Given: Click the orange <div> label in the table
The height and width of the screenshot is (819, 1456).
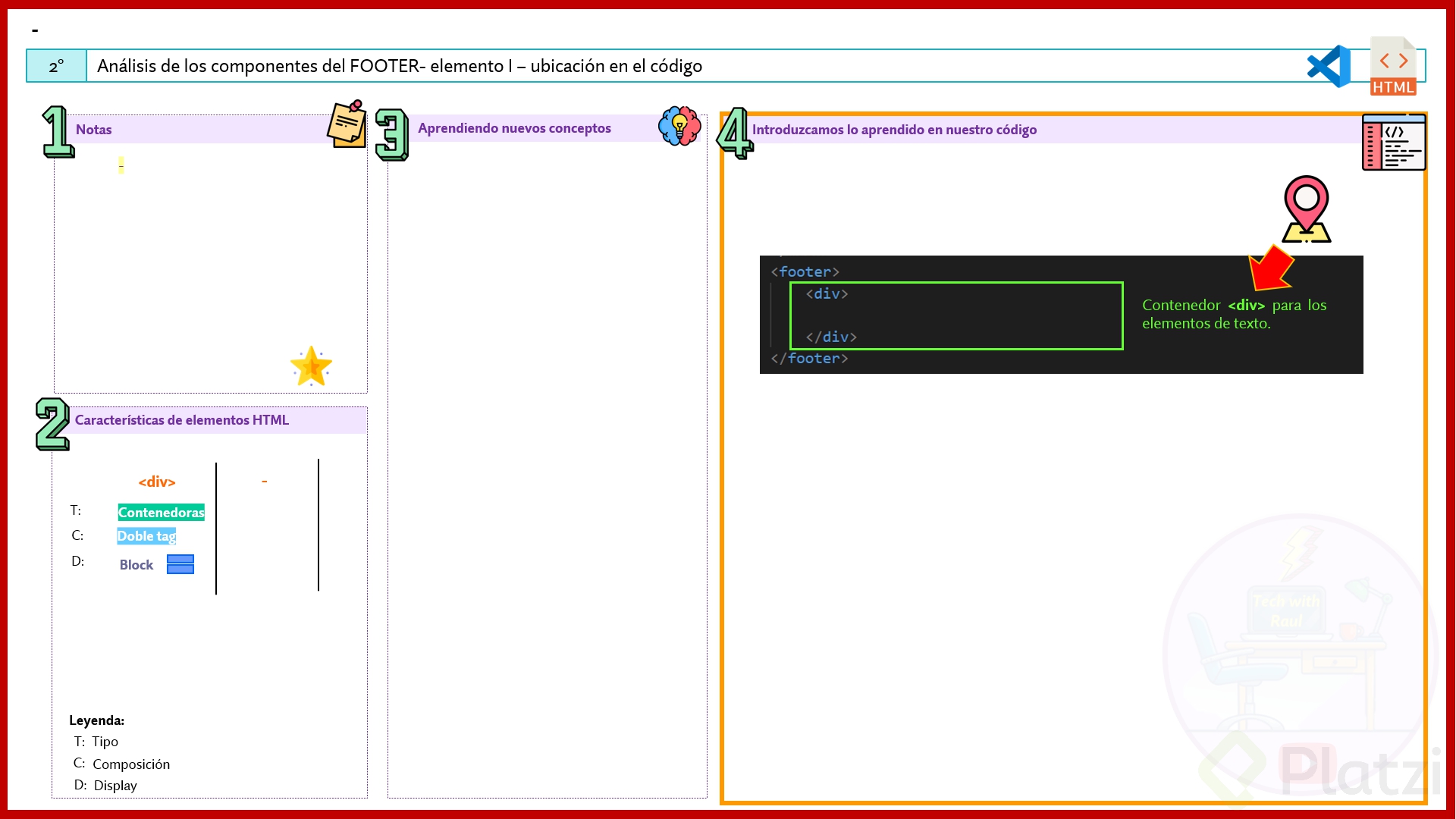Looking at the screenshot, I should (157, 482).
